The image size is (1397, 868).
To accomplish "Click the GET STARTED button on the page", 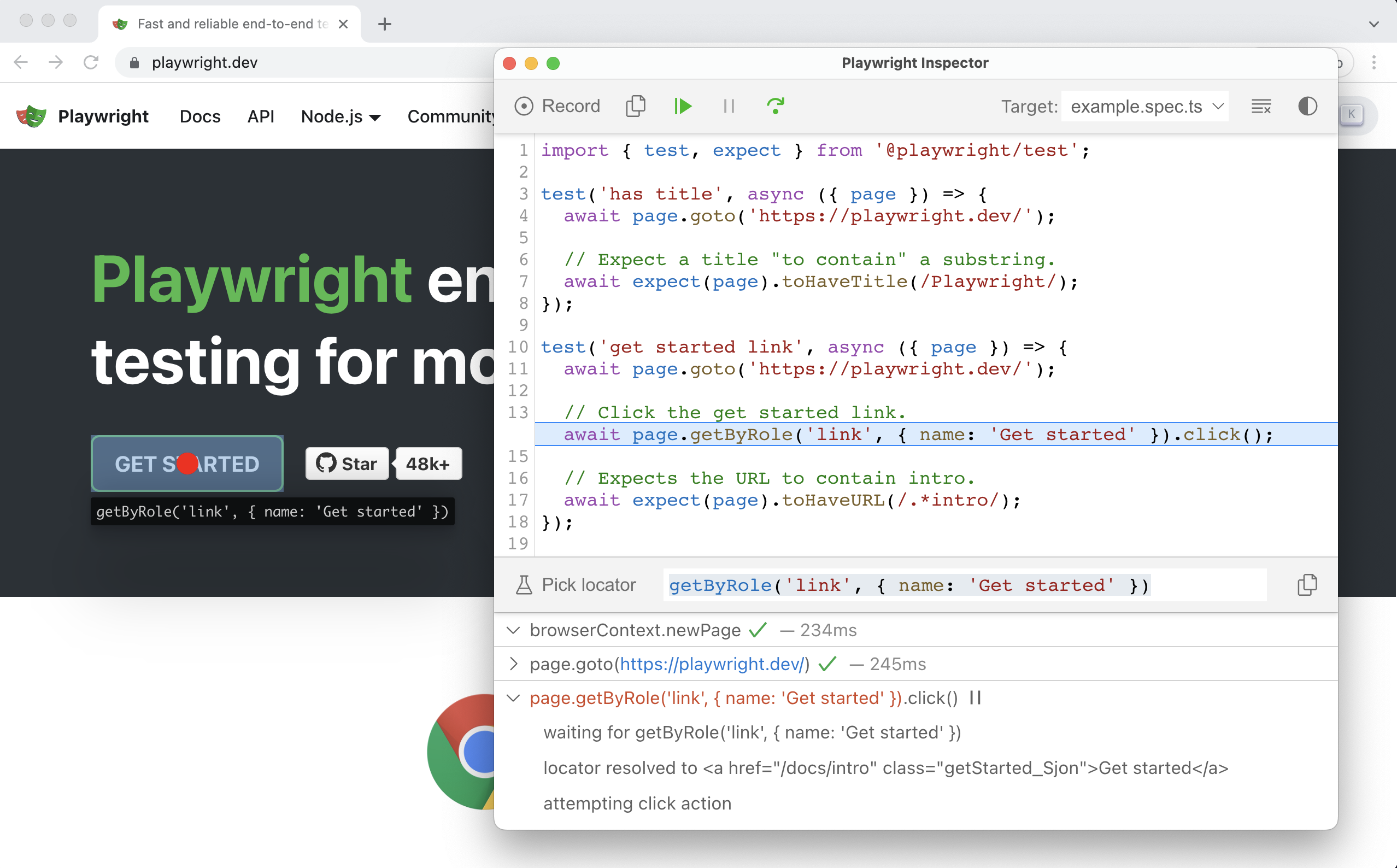I will point(187,464).
